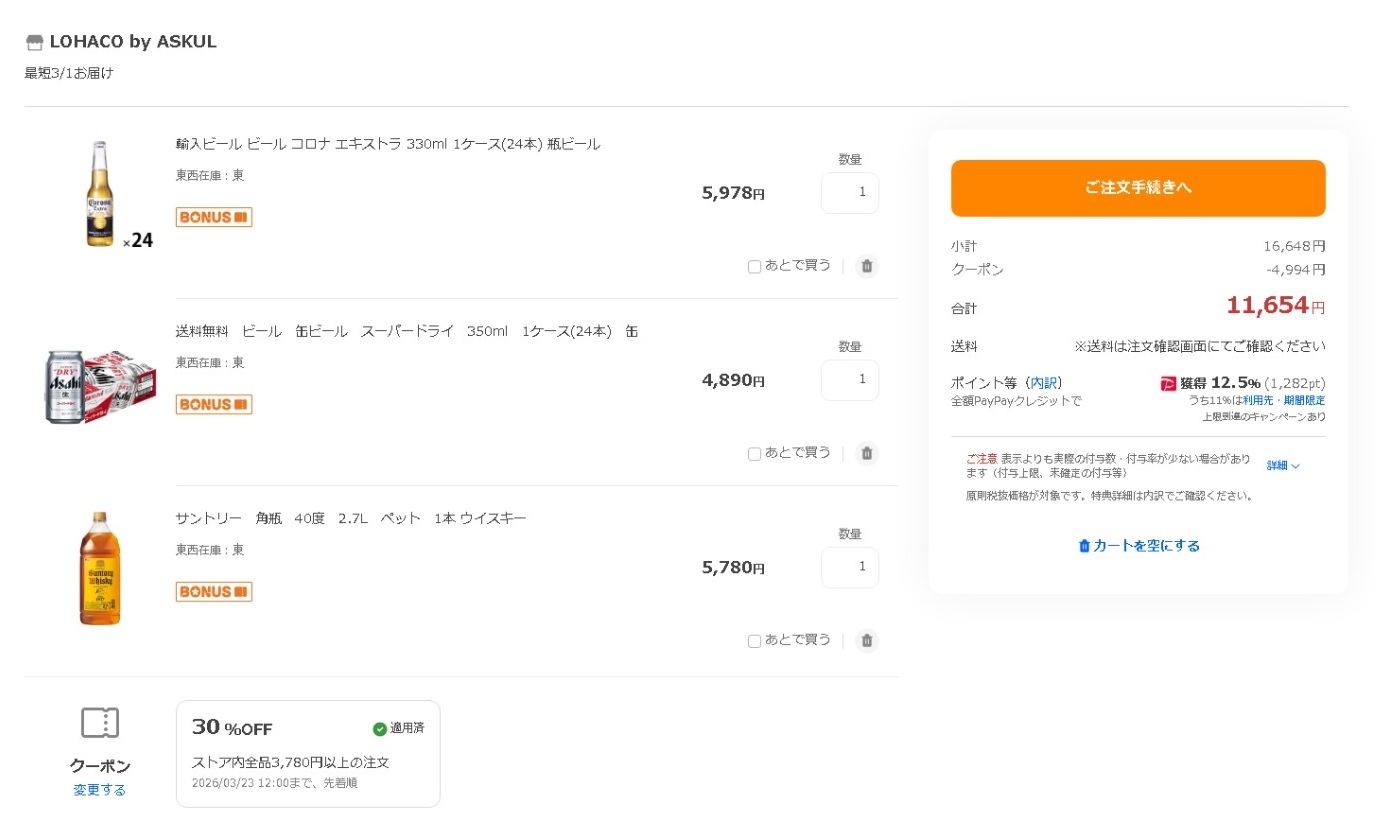Screen dimensions: 1375x834
Task: Click the coupon ticket icon
Action: point(100,723)
